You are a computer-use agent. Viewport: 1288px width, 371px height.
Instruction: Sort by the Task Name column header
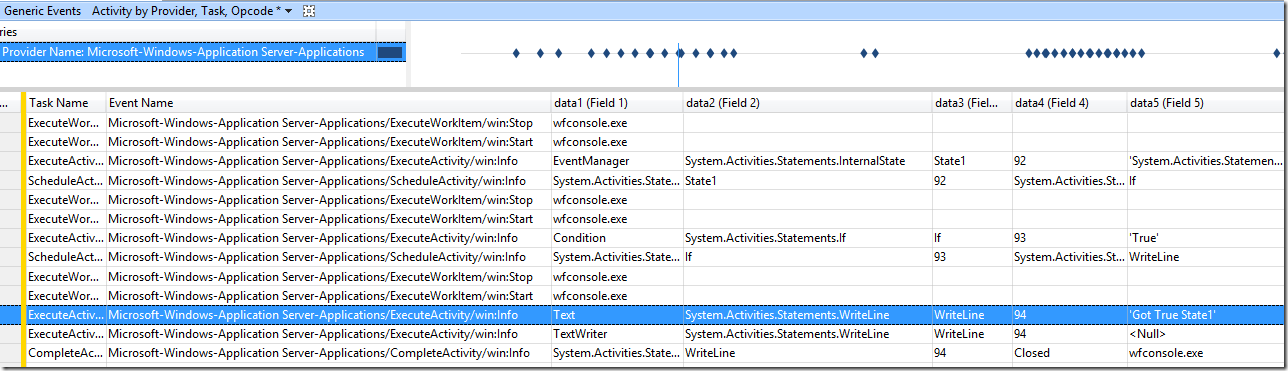(x=66, y=103)
